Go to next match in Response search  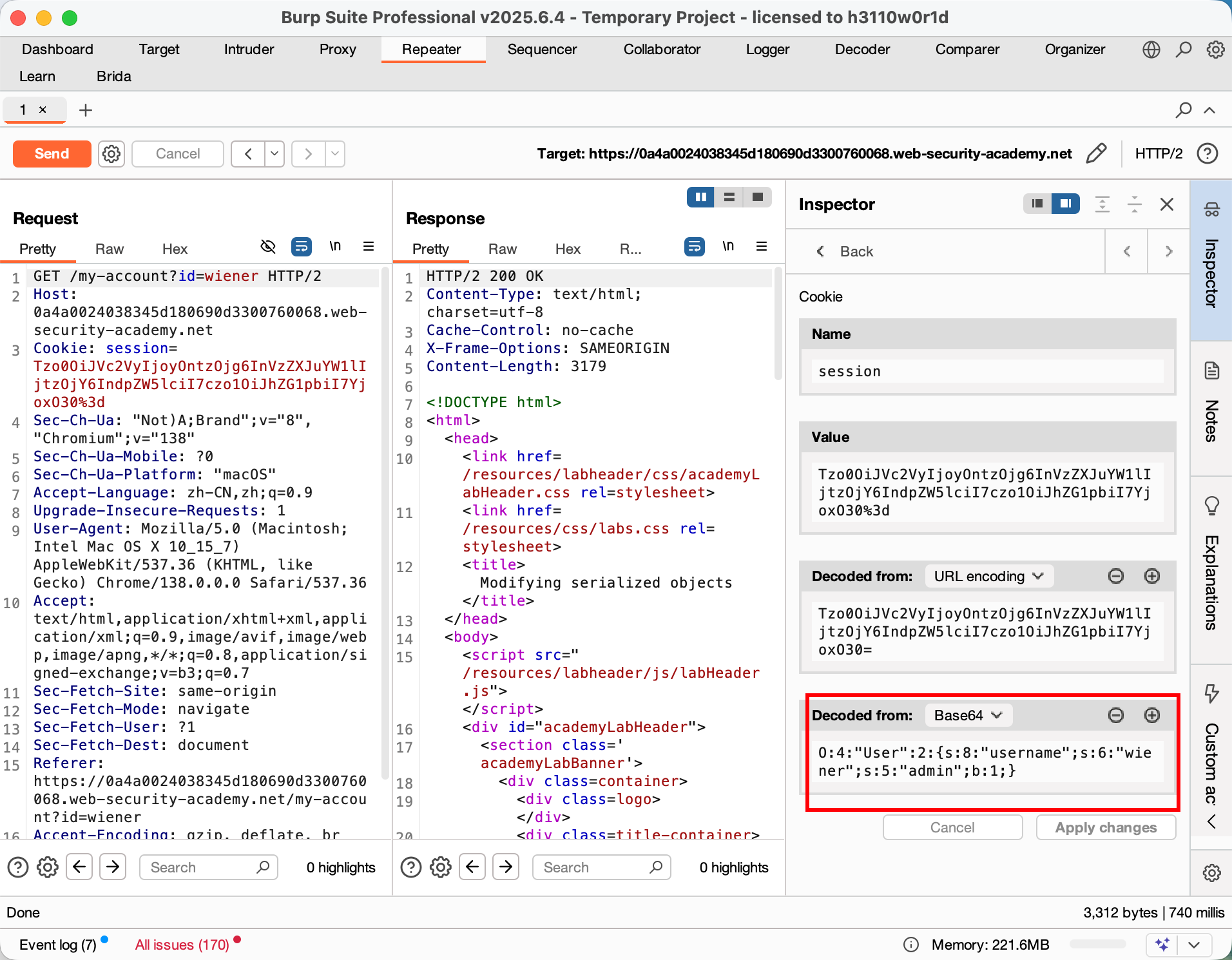[506, 867]
